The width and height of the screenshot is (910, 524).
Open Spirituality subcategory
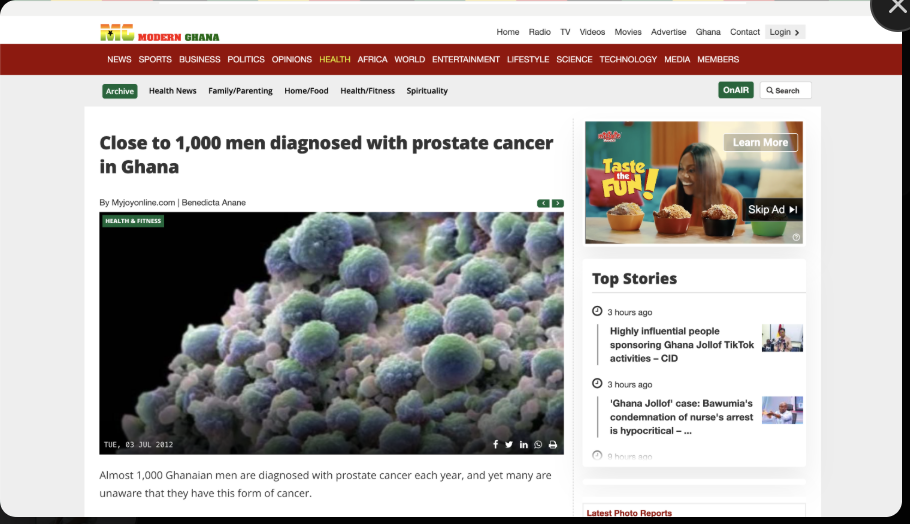427,91
